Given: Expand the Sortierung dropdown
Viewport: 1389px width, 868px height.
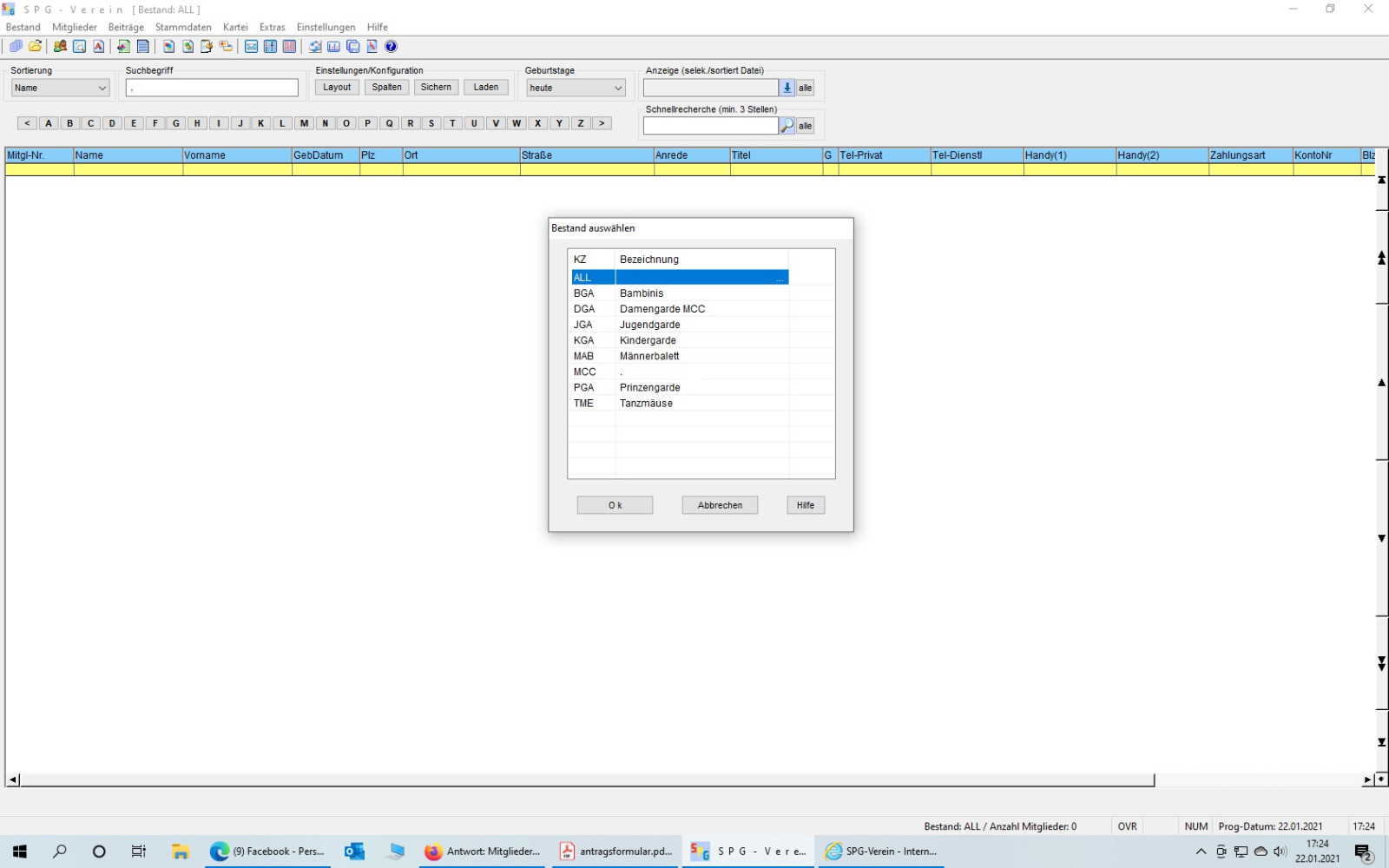Looking at the screenshot, I should pos(102,88).
